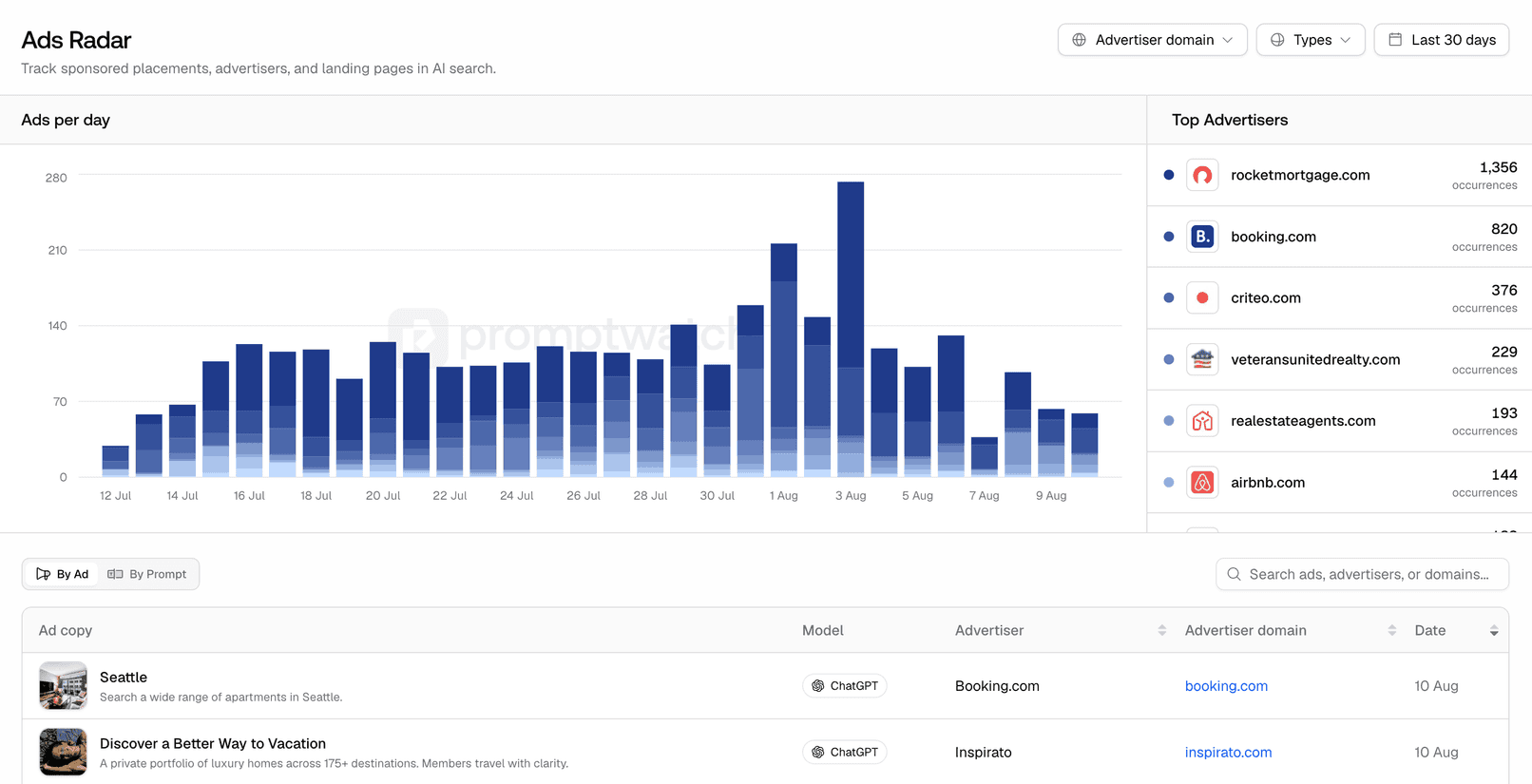Sort by the Date column arrows
The image size is (1532, 784).
tap(1494, 630)
